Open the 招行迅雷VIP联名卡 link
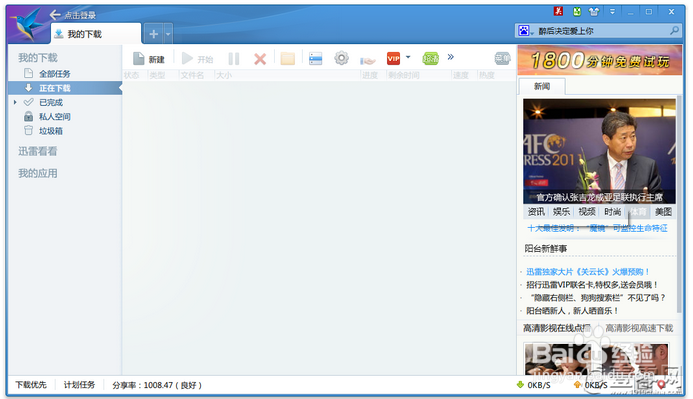The width and height of the screenshot is (693, 399). pos(592,285)
